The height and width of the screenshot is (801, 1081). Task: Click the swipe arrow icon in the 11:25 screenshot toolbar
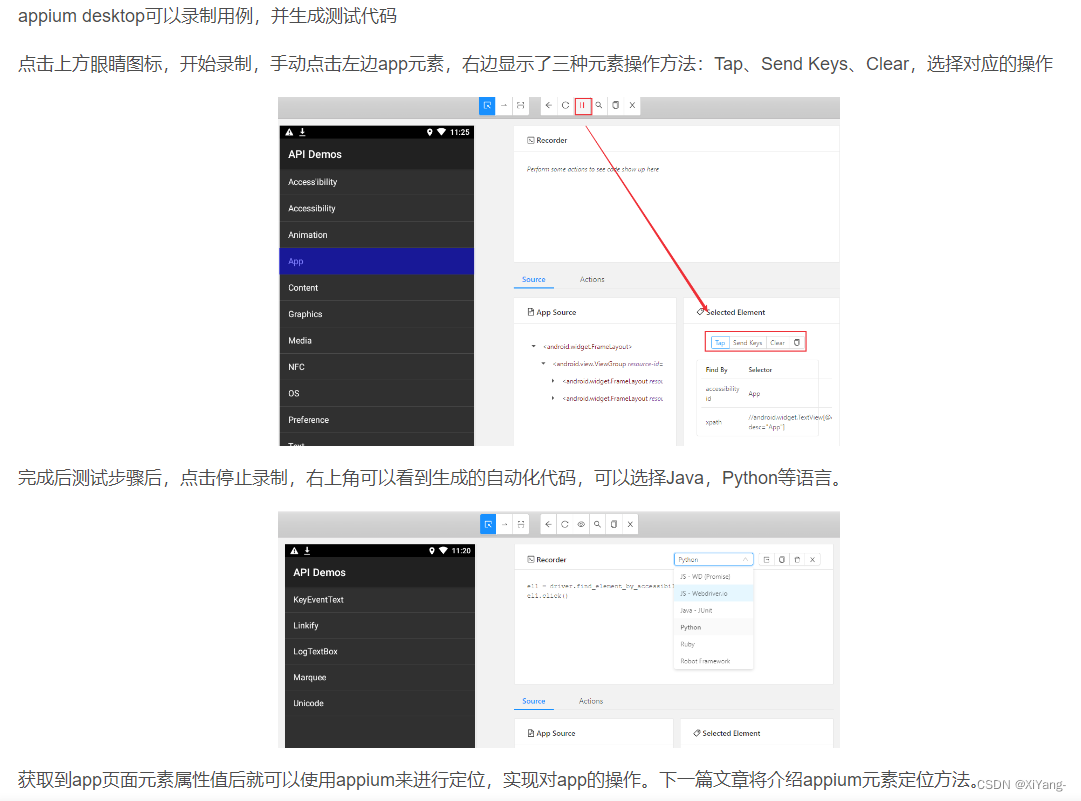click(x=504, y=105)
